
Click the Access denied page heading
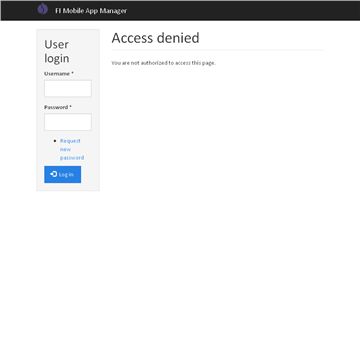pos(155,38)
